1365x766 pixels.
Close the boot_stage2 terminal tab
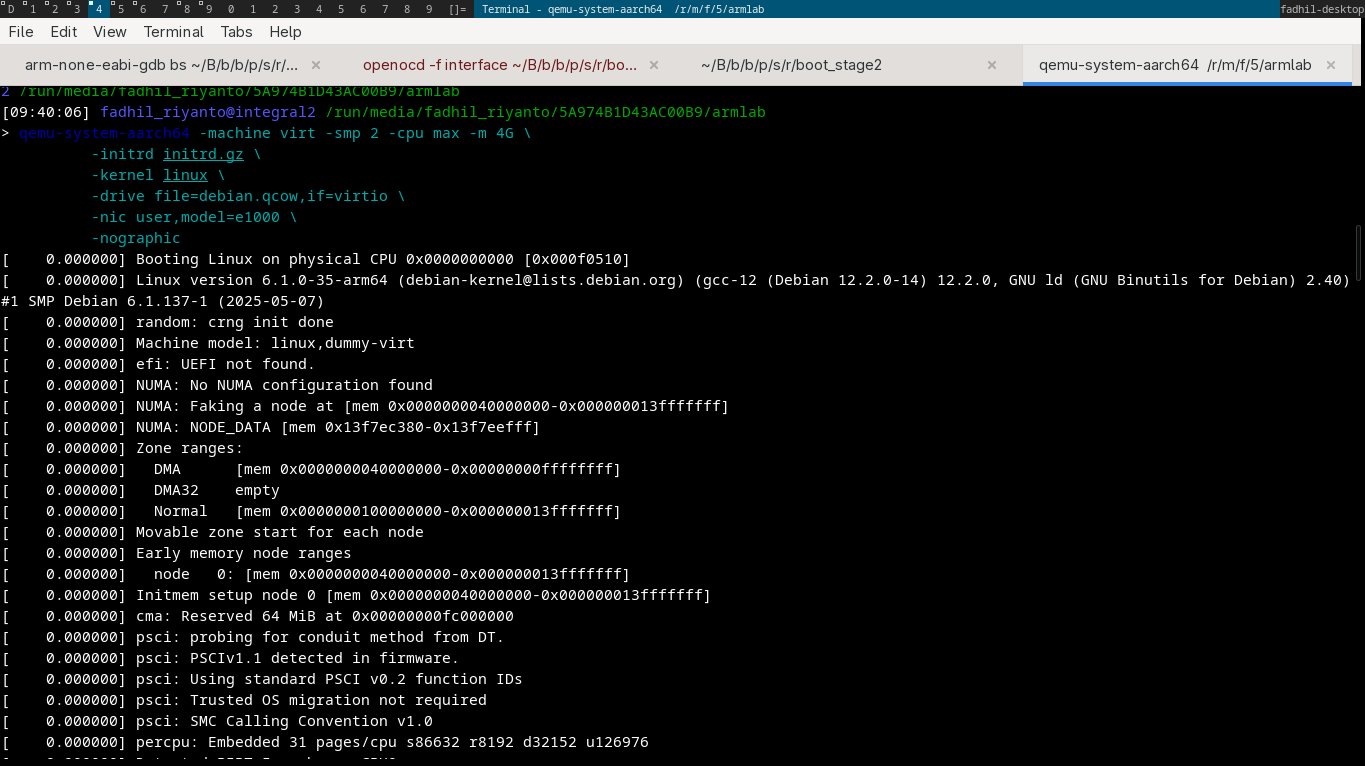992,65
